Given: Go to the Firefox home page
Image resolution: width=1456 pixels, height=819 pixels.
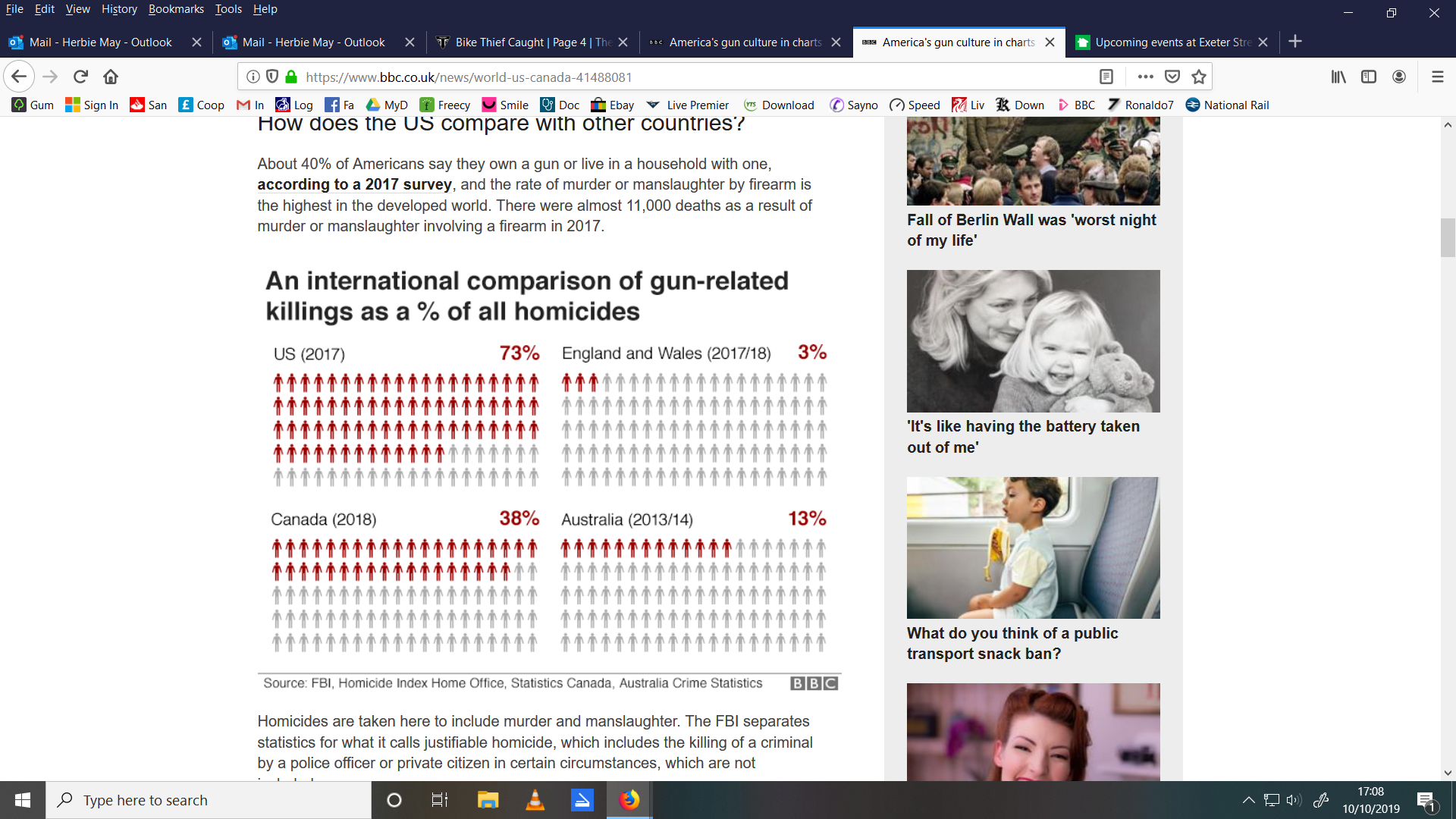Looking at the screenshot, I should (x=111, y=77).
